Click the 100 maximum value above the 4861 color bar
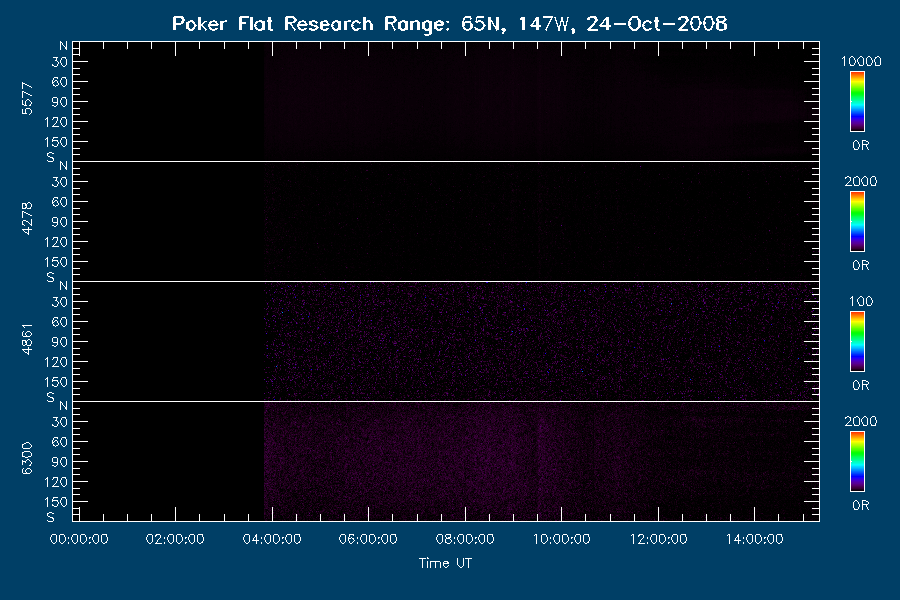 click(x=860, y=301)
